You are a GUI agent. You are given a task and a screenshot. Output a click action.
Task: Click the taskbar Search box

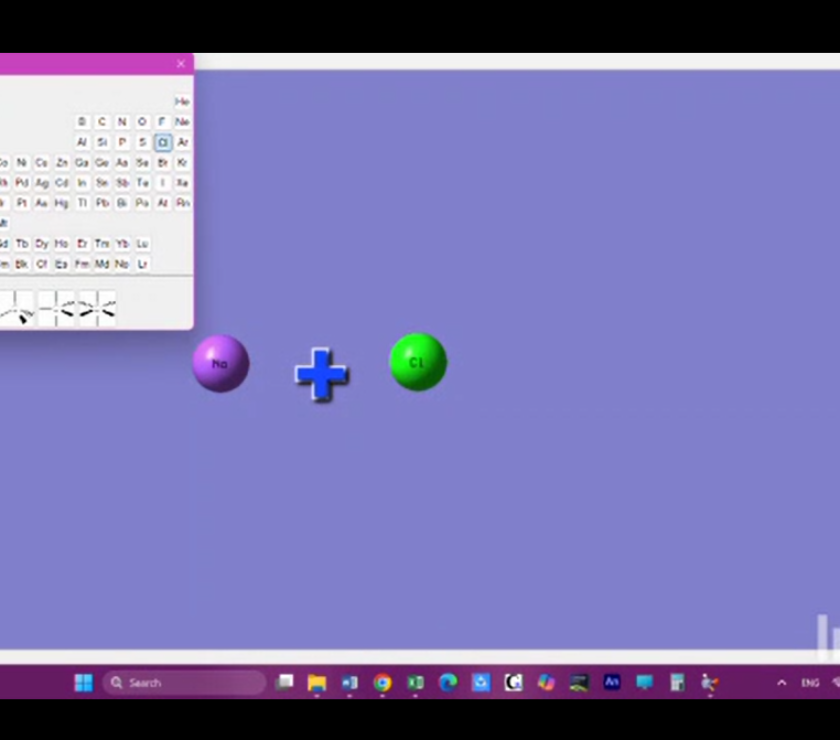[x=184, y=683]
